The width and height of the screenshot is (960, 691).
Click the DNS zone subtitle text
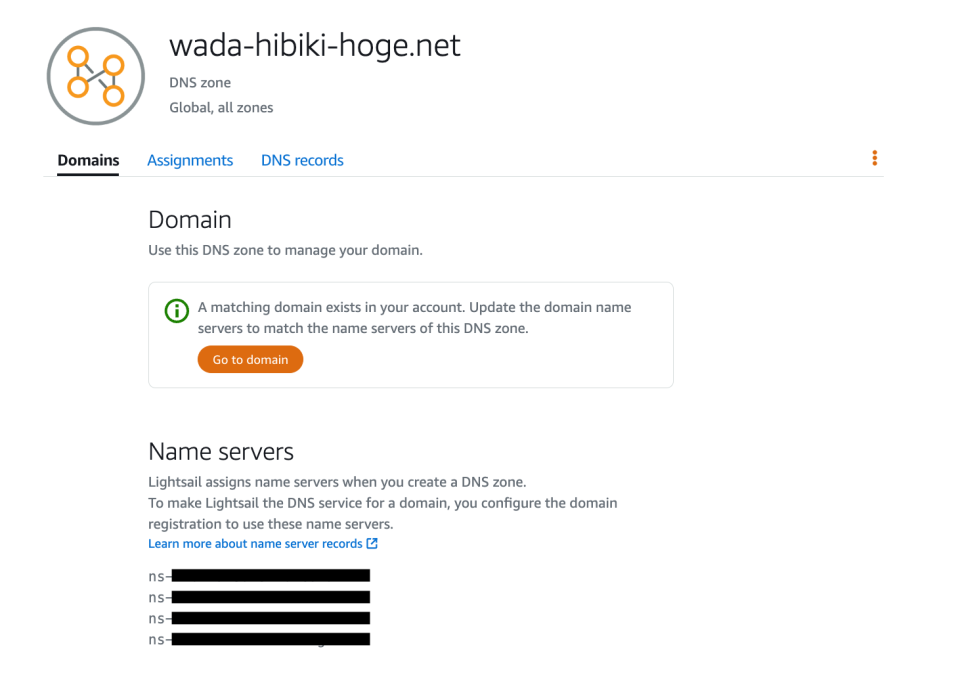click(200, 82)
